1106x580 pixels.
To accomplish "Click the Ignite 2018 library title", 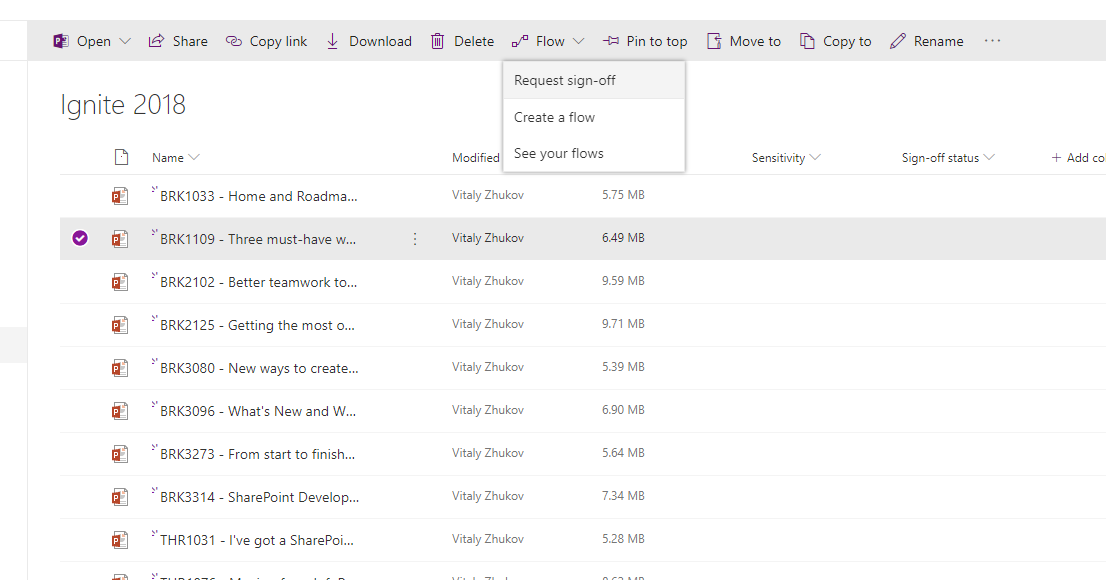I will tap(123, 105).
